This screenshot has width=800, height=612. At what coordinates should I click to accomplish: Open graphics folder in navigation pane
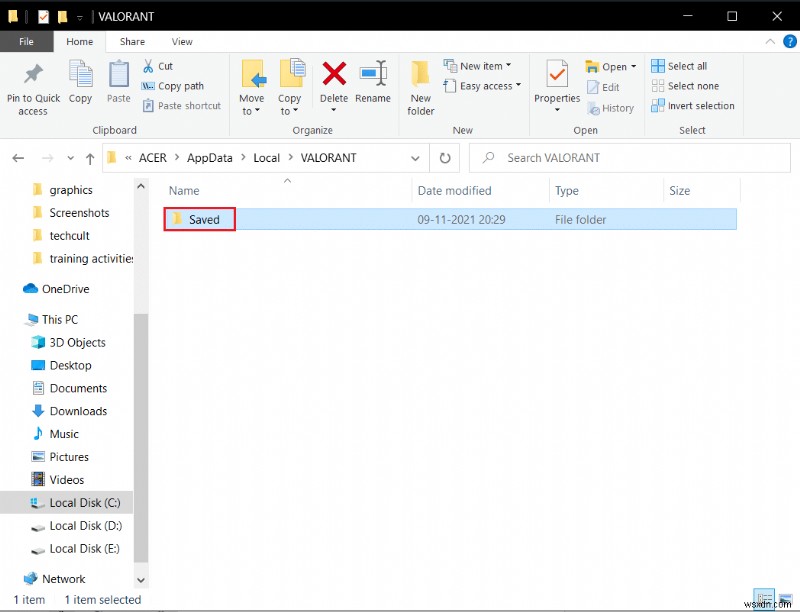point(70,190)
